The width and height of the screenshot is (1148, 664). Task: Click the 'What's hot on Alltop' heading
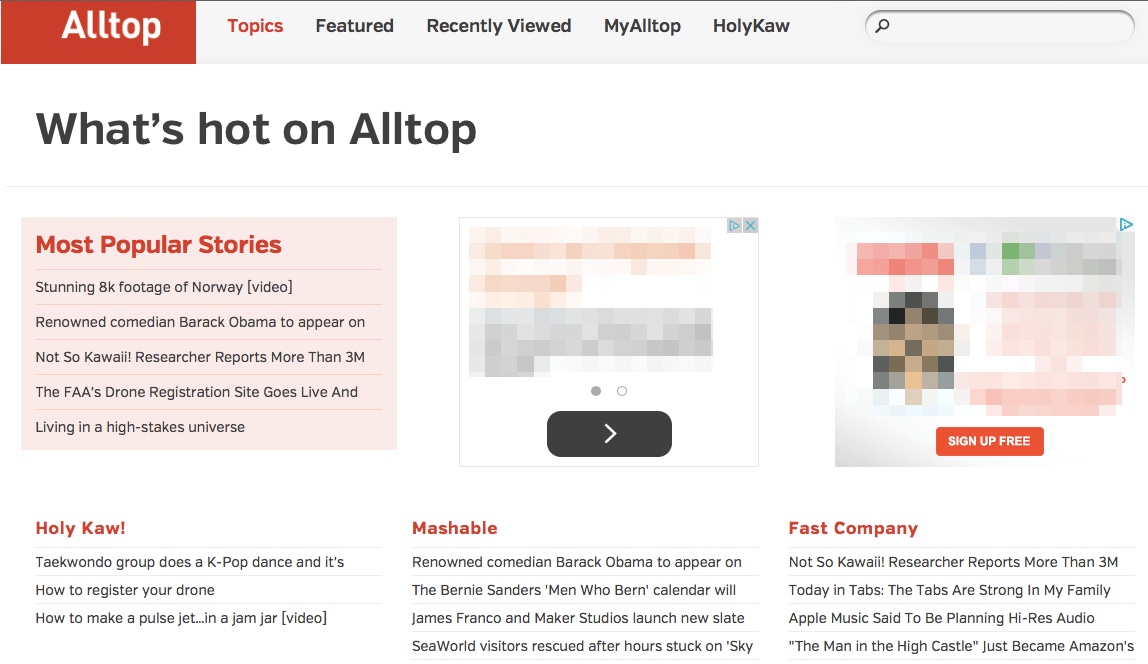click(256, 130)
